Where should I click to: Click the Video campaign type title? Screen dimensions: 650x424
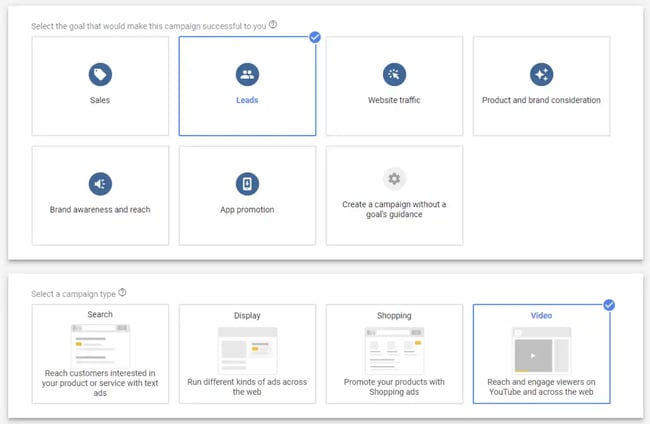coord(541,315)
